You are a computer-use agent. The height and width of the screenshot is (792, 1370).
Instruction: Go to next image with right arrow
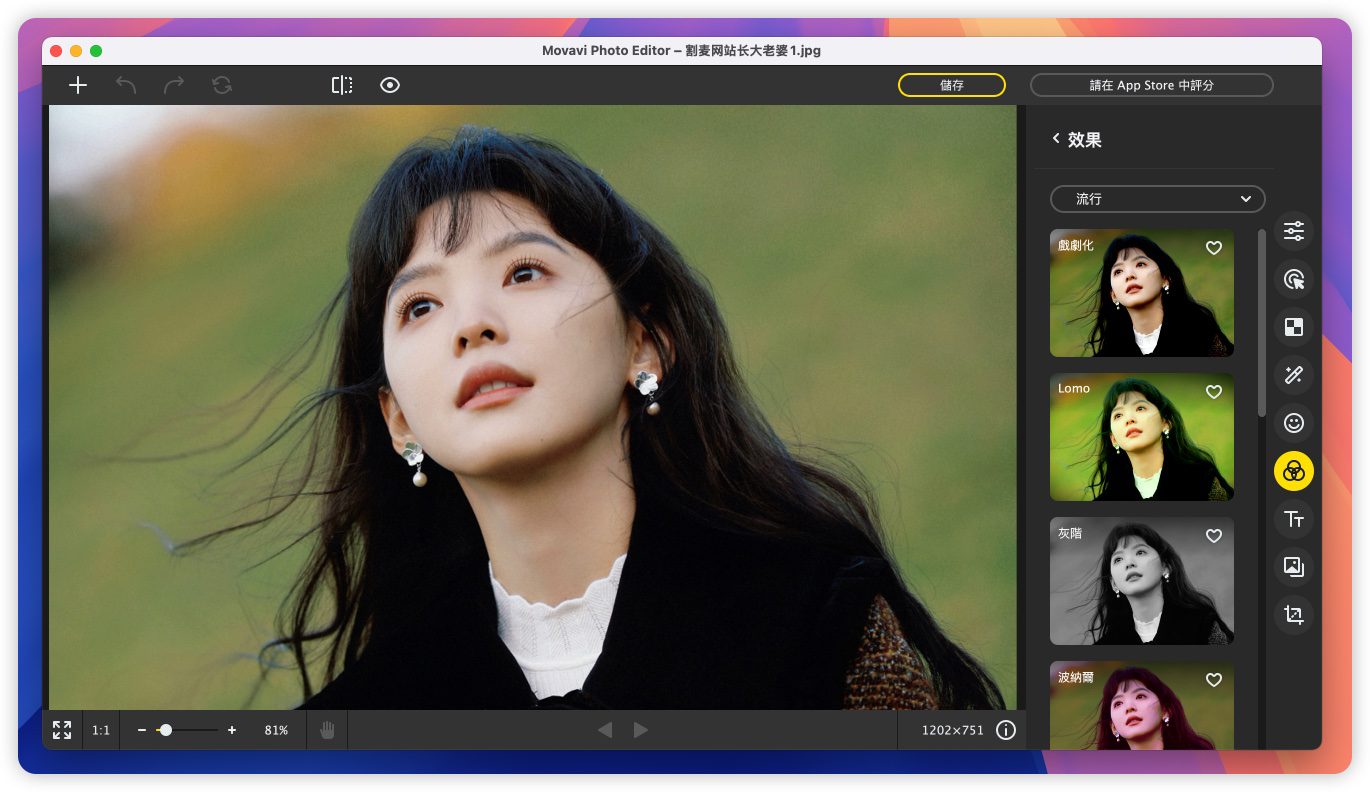coord(641,730)
